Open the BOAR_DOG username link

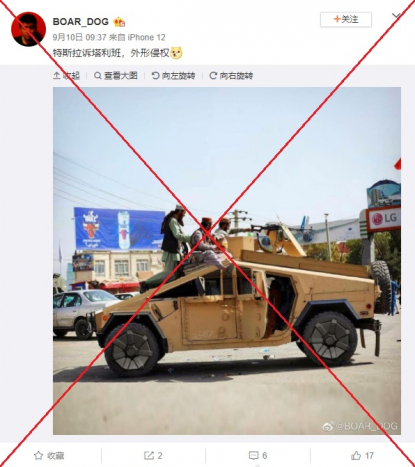[81, 22]
